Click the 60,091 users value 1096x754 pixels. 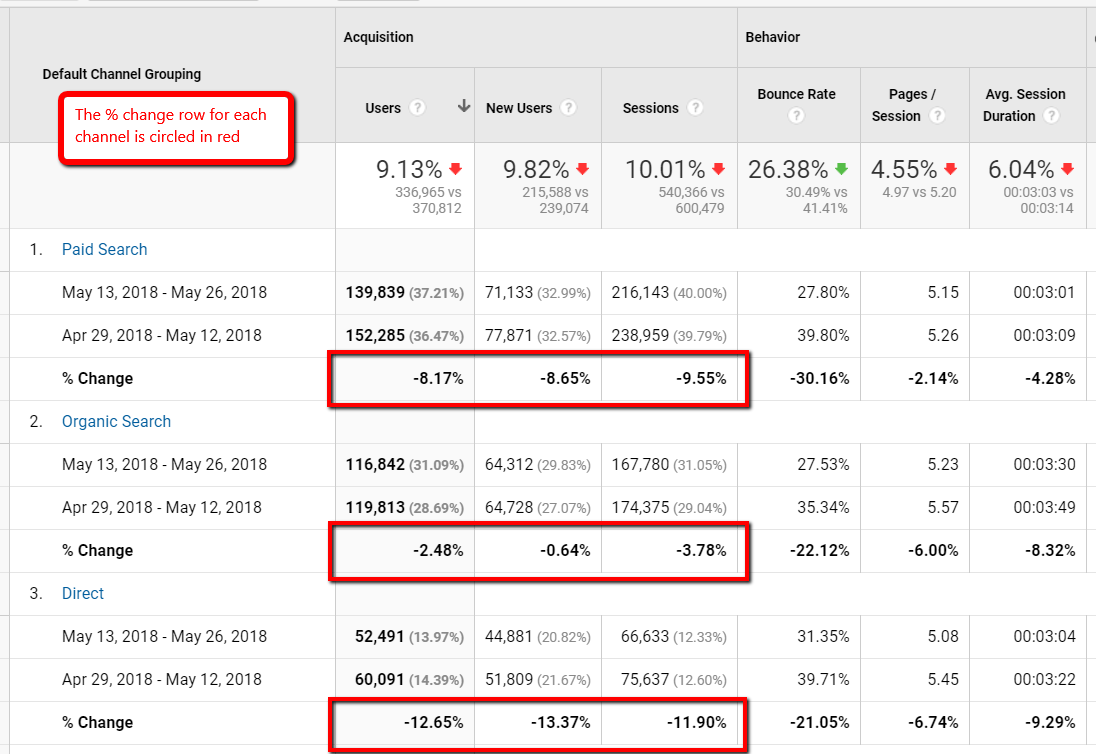[380, 679]
